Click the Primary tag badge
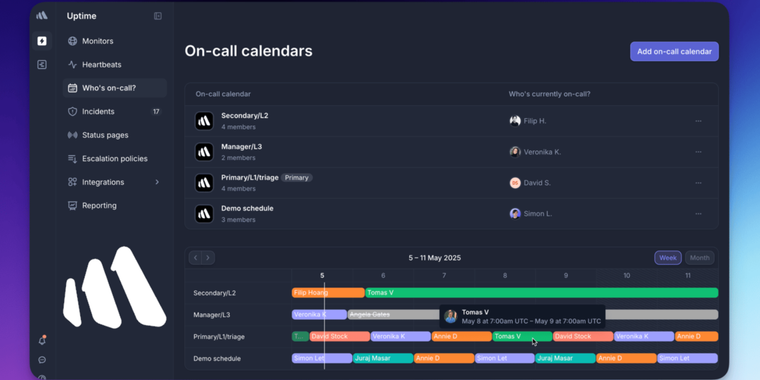Viewport: 760px width, 380px height. tap(297, 178)
